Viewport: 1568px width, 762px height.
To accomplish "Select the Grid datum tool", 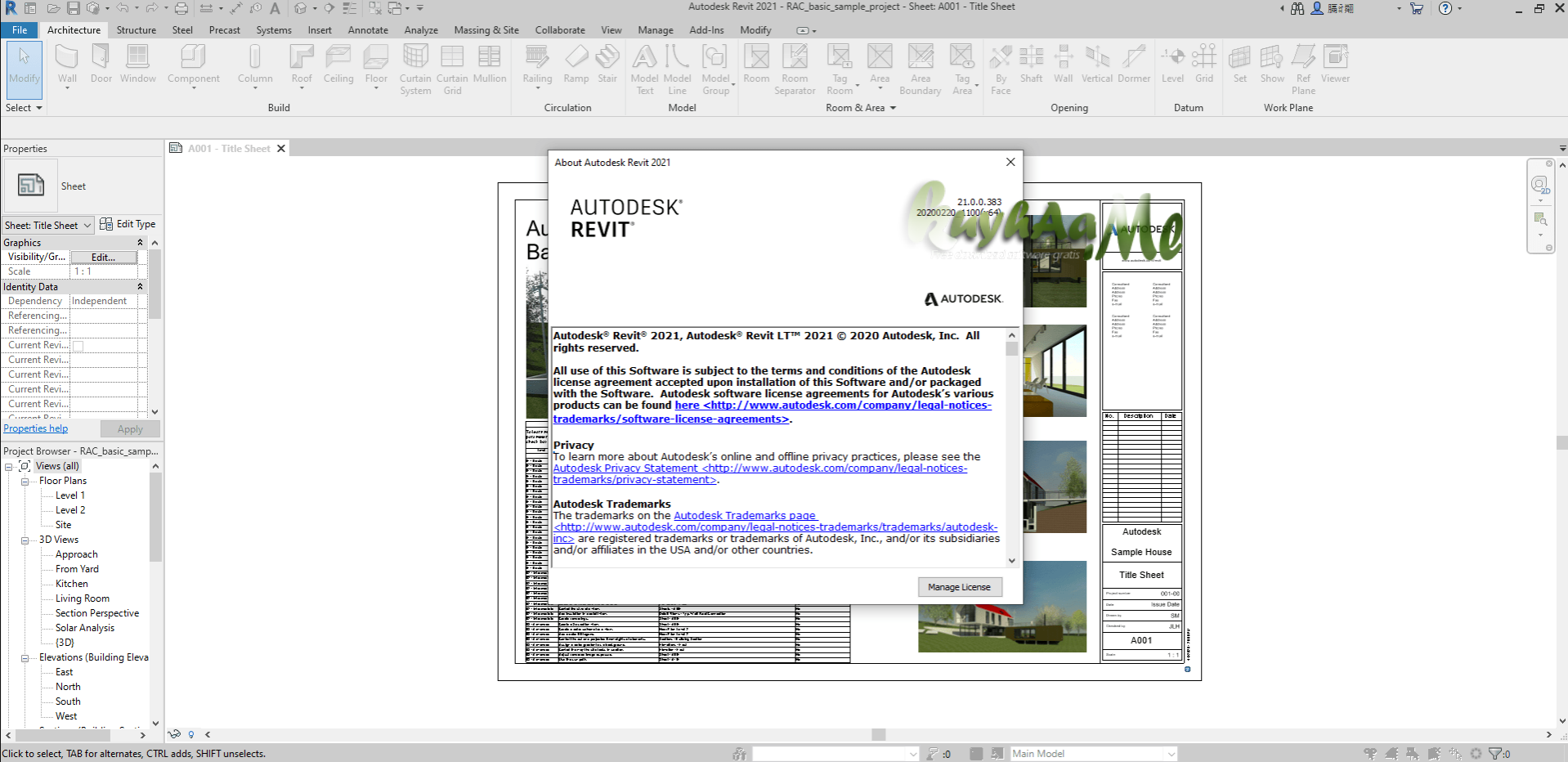I will coord(1204,64).
